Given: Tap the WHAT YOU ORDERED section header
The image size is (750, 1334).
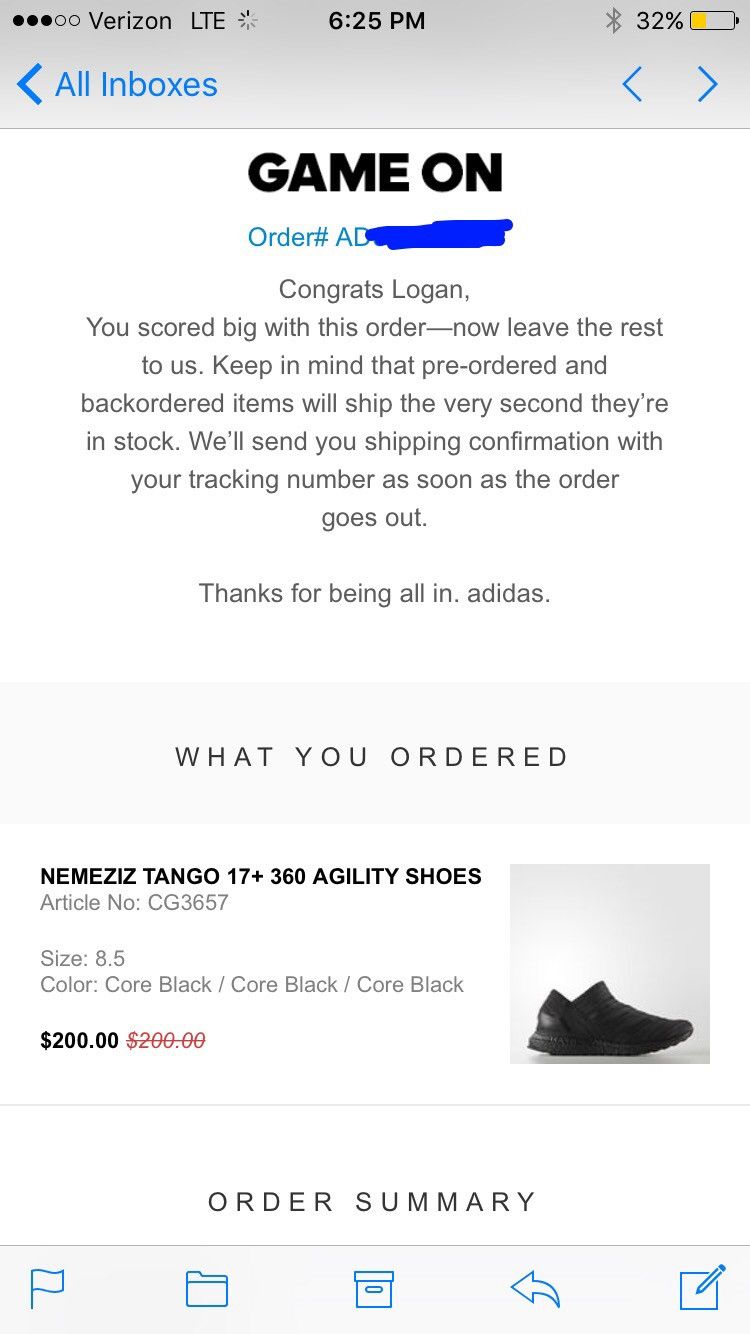Looking at the screenshot, I should click(x=373, y=757).
